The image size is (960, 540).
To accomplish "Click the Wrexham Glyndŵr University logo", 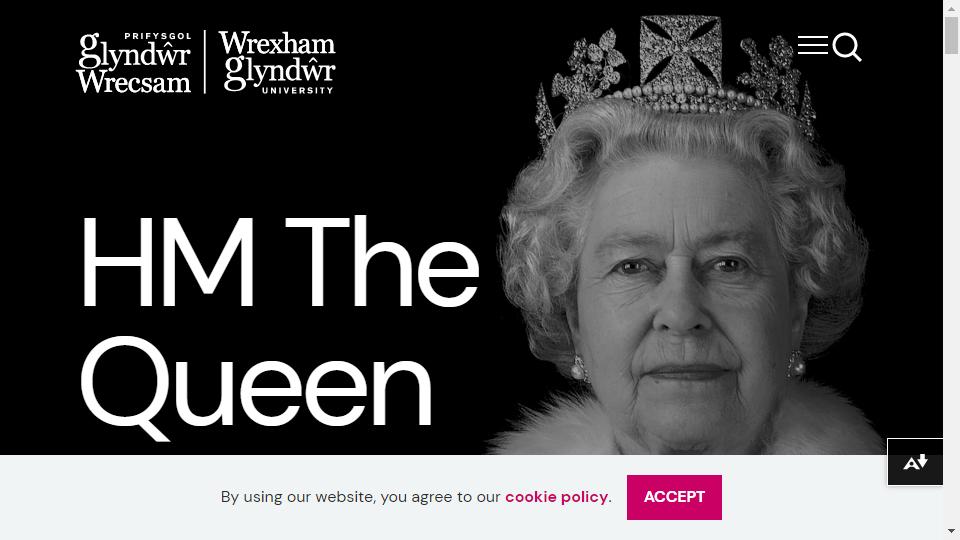I will point(277,62).
